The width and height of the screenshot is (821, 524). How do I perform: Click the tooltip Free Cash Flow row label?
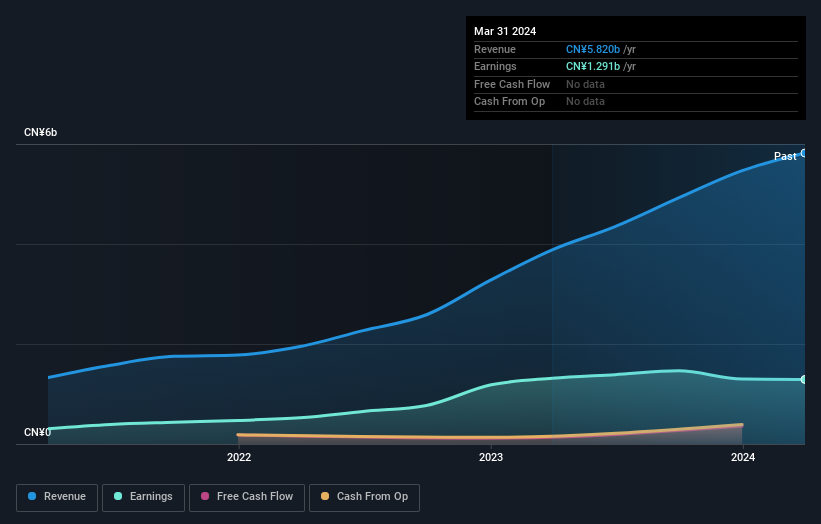click(x=512, y=84)
